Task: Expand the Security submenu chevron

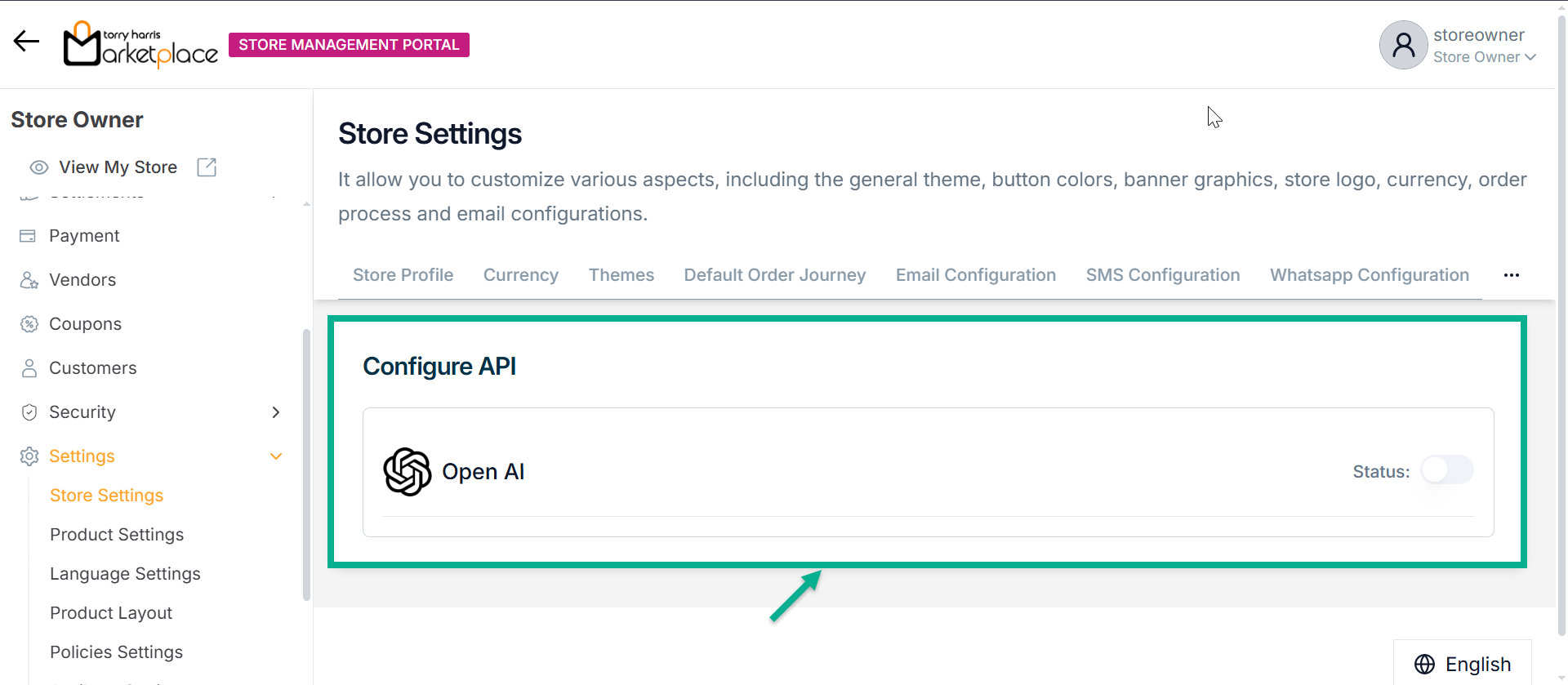Action: (x=276, y=412)
